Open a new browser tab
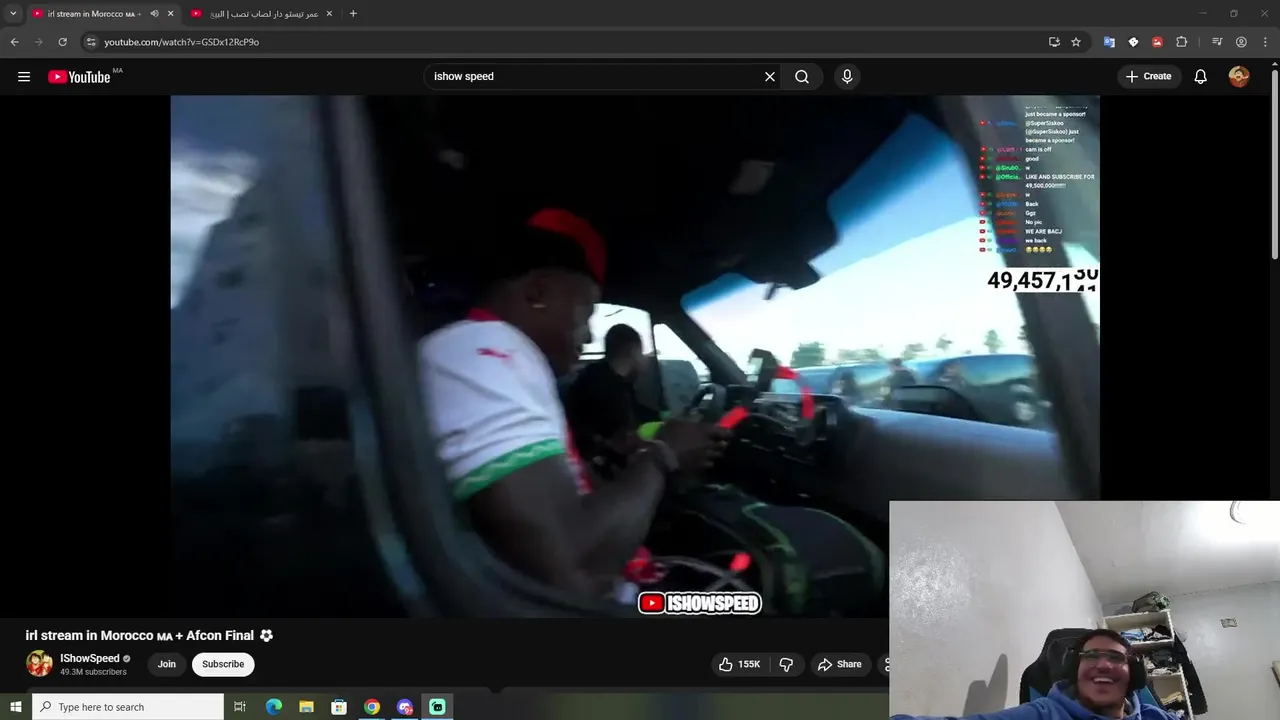Viewport: 1280px width, 720px height. 353,14
